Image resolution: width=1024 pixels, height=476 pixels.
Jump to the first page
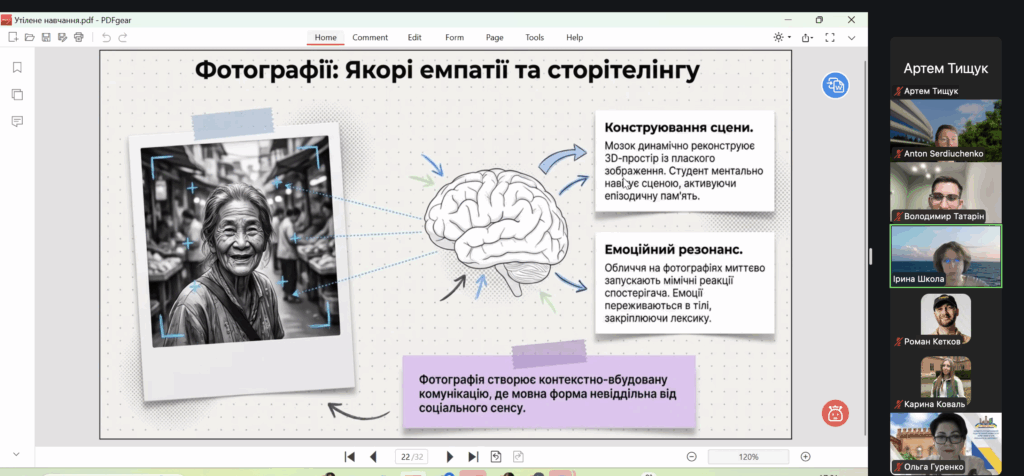point(350,456)
